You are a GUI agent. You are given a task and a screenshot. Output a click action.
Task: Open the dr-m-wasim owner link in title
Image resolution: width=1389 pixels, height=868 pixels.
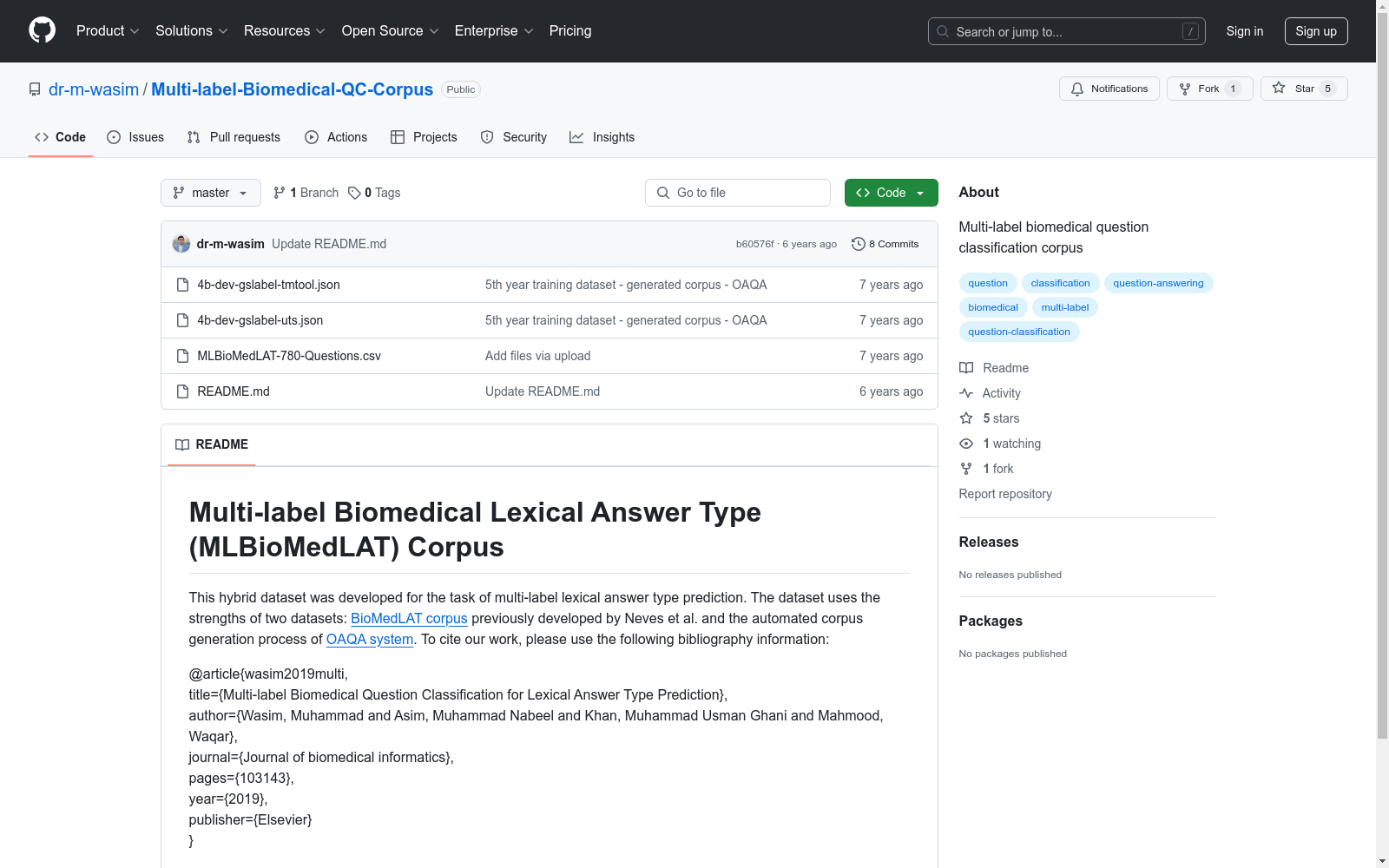(94, 89)
